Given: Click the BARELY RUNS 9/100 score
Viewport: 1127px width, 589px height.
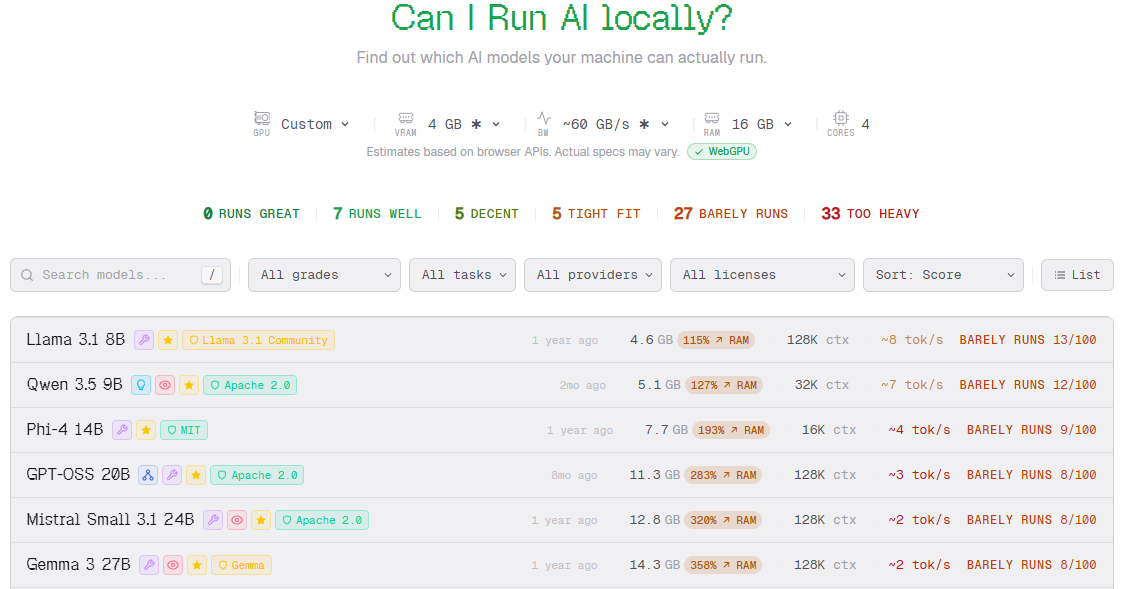Looking at the screenshot, I should (x=1031, y=430).
